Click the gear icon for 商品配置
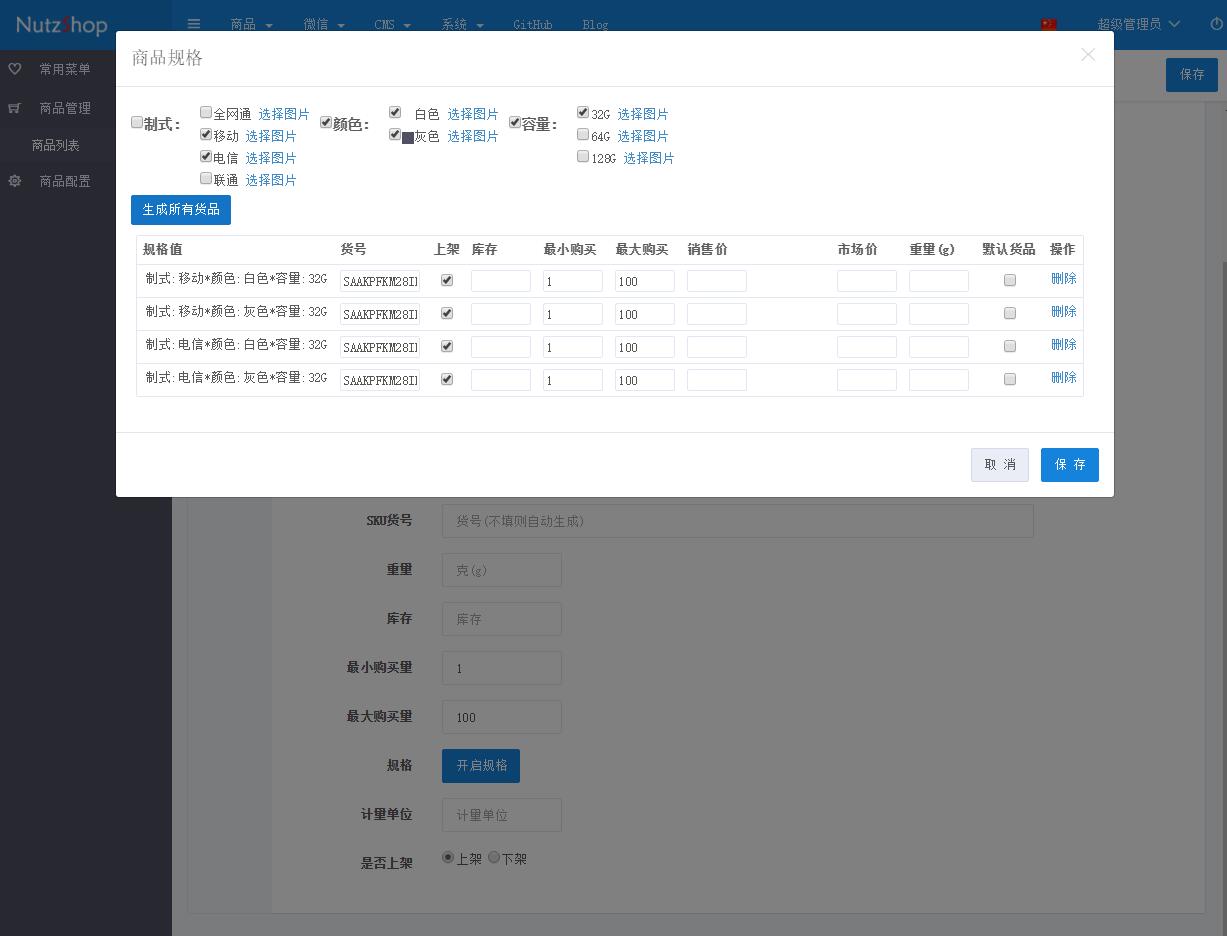Screen dimensions: 1227x936 (15, 181)
